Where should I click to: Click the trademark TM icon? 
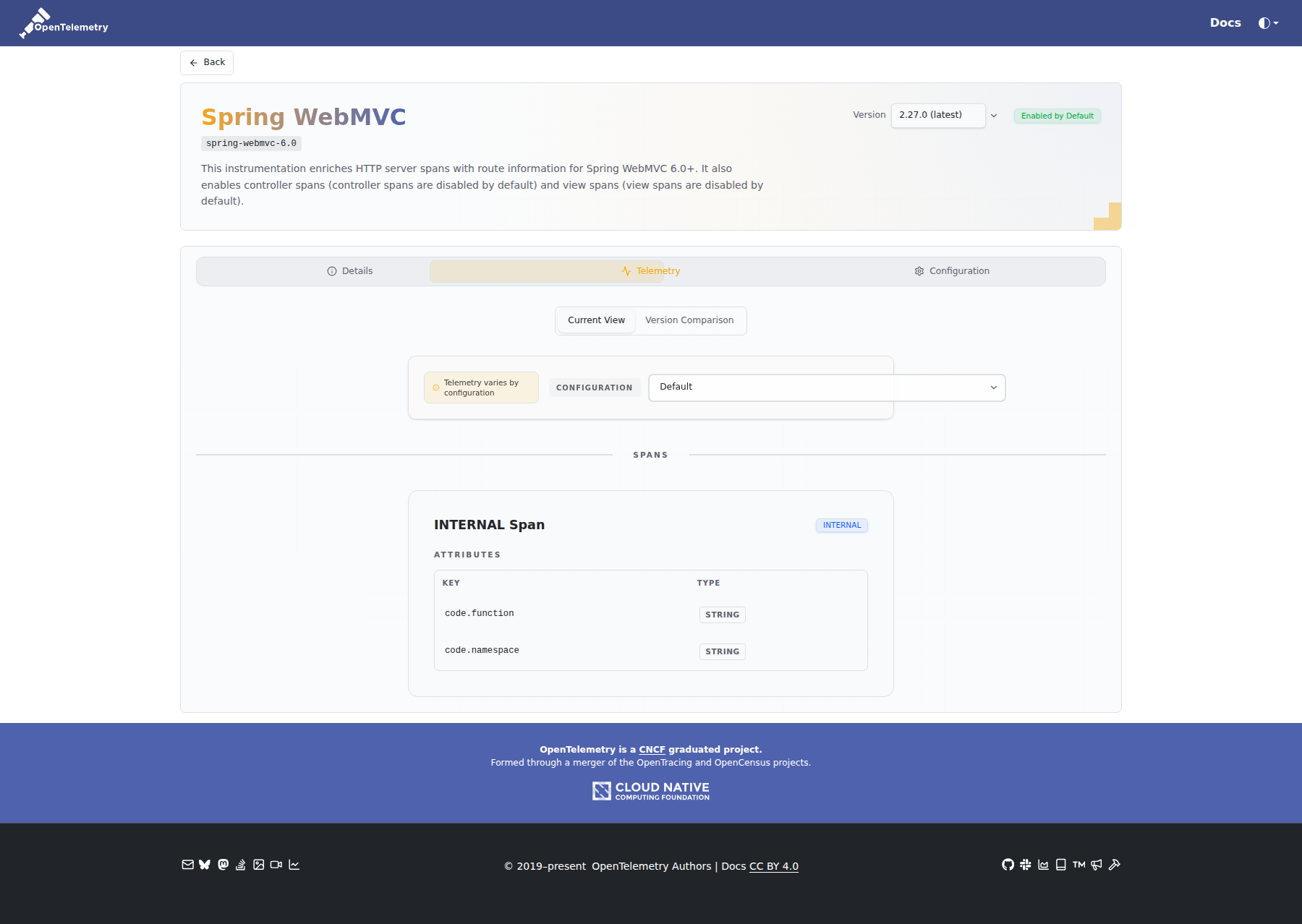pyautogui.click(x=1079, y=865)
